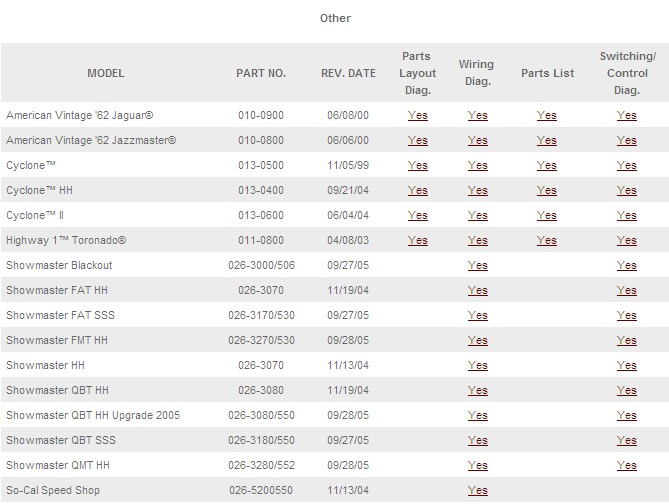Viewport: 669px width, 504px height.
Task: Open Wiring Diag. for Showmaster FAT SSS
Action: point(477,315)
